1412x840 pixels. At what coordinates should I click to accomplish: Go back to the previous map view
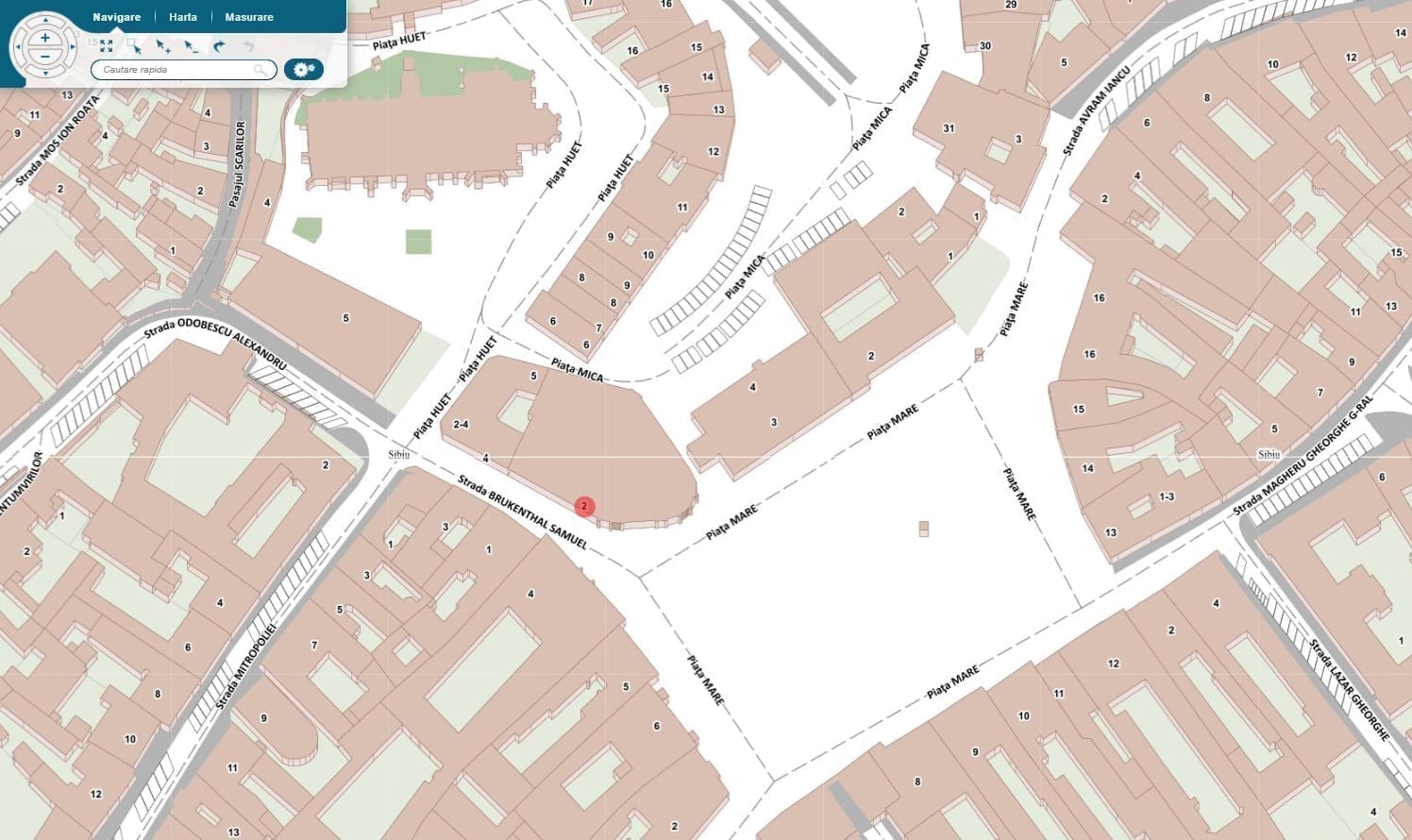tap(219, 46)
